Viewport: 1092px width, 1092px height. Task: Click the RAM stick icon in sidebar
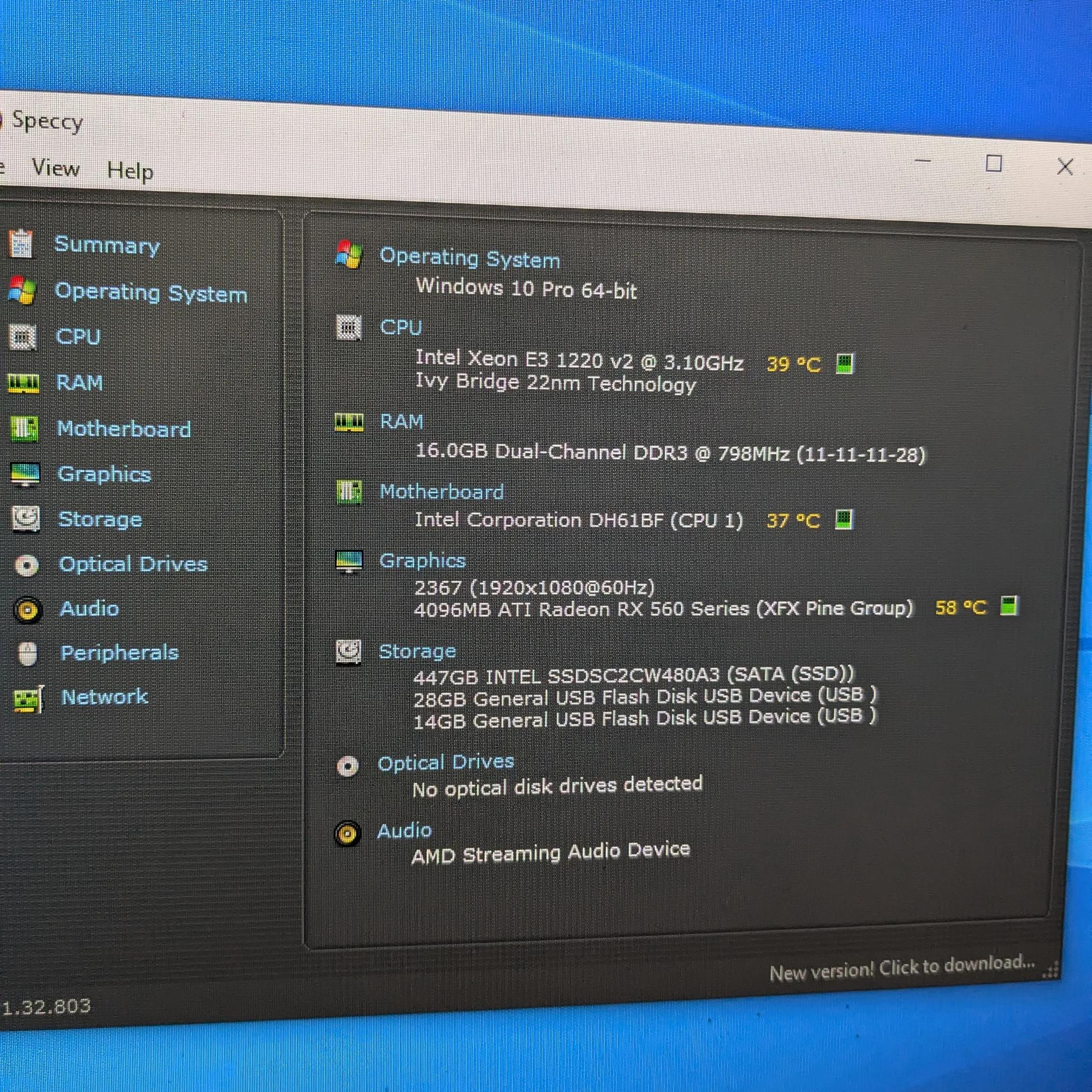[x=24, y=383]
